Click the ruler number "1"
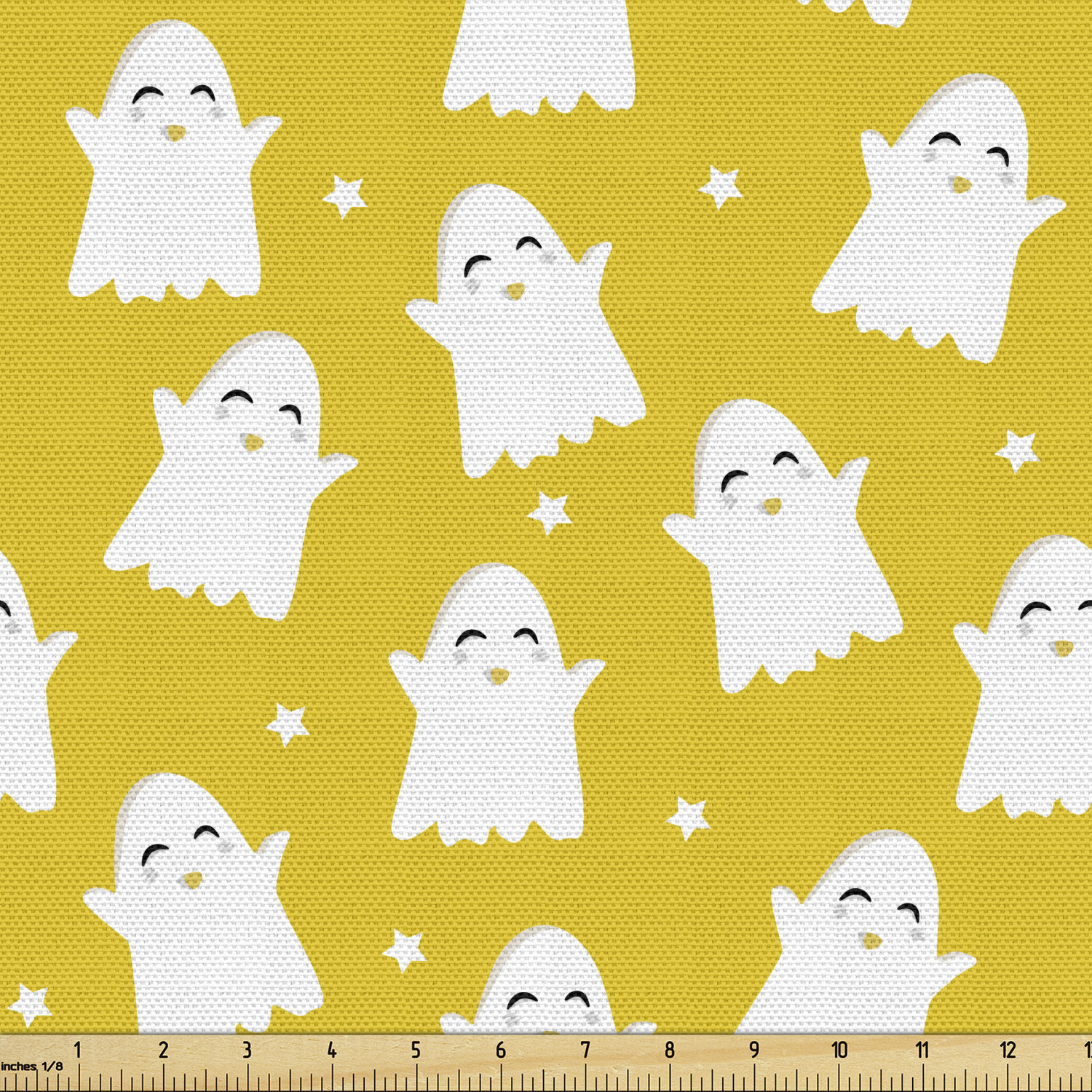 (78, 1050)
